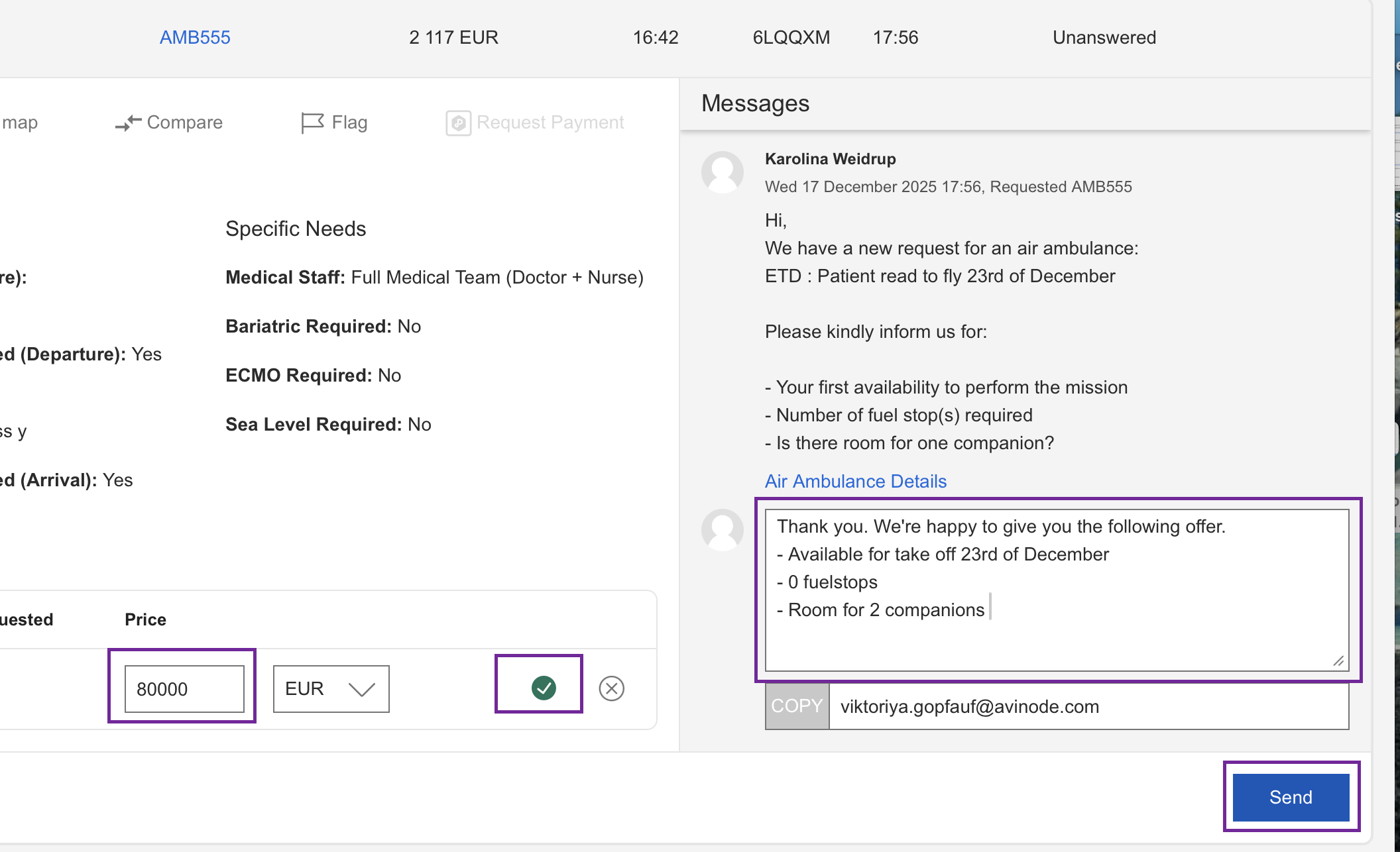Click the Request Payment icon
Screen dimensions: 1400x852
(x=458, y=123)
